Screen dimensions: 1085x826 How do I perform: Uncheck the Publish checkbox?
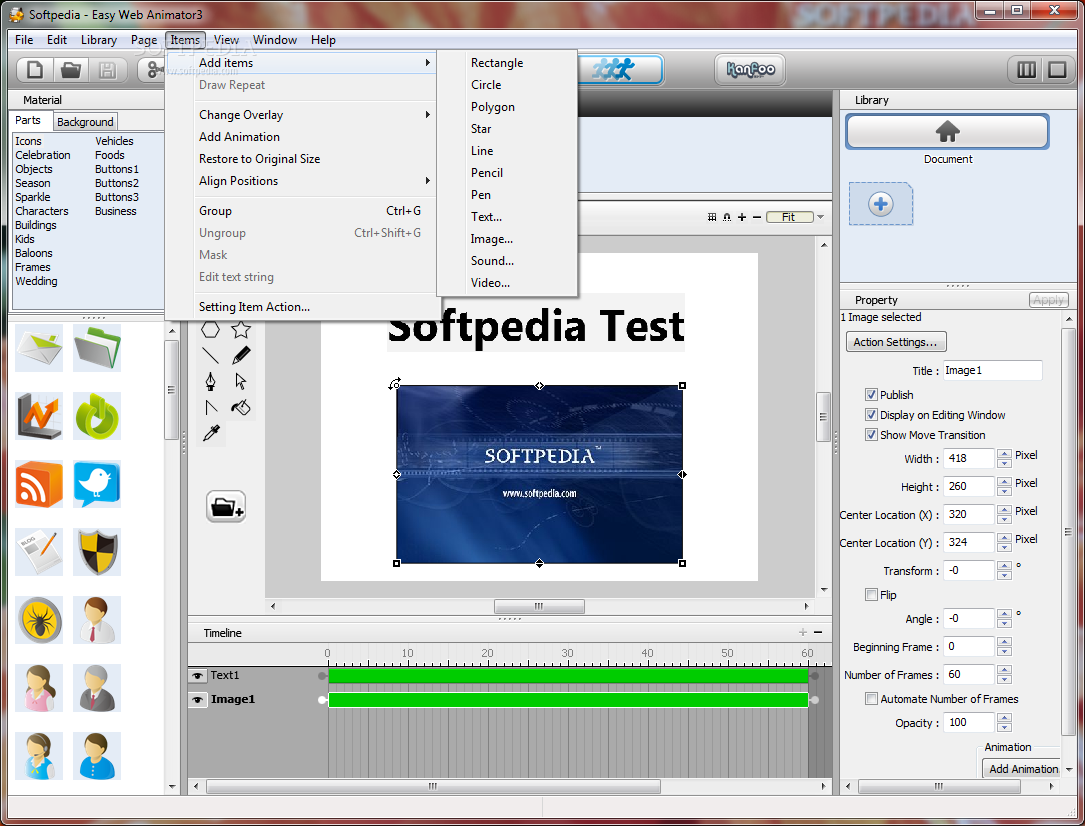(871, 394)
